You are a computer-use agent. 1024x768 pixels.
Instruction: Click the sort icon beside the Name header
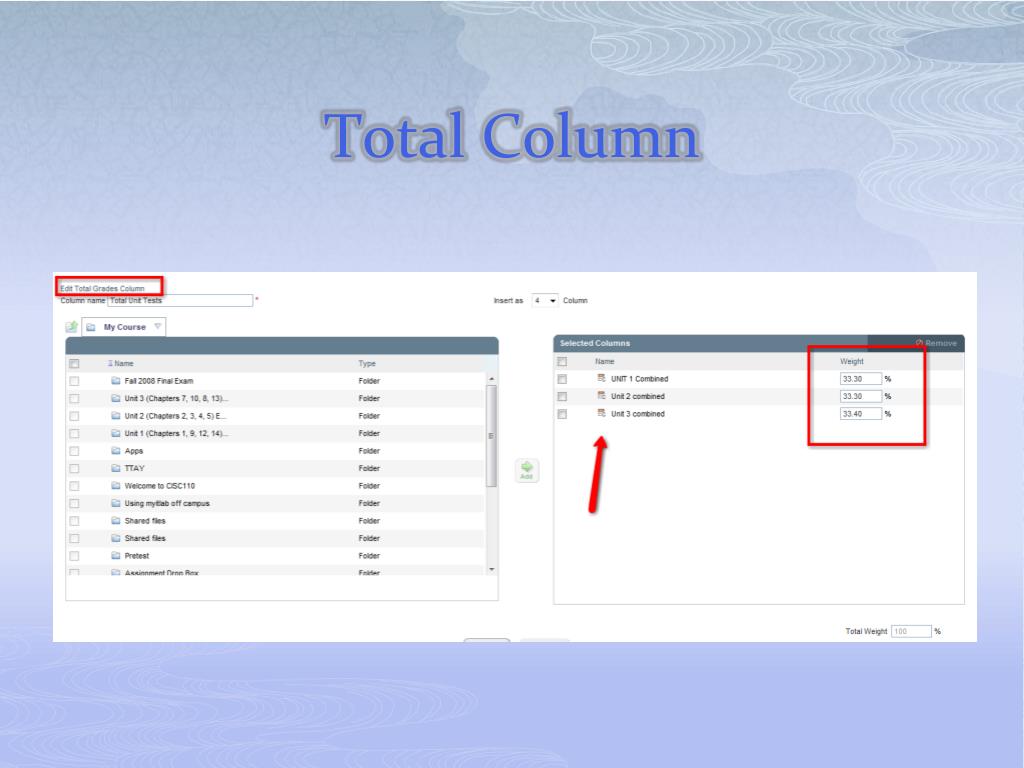click(x=110, y=363)
